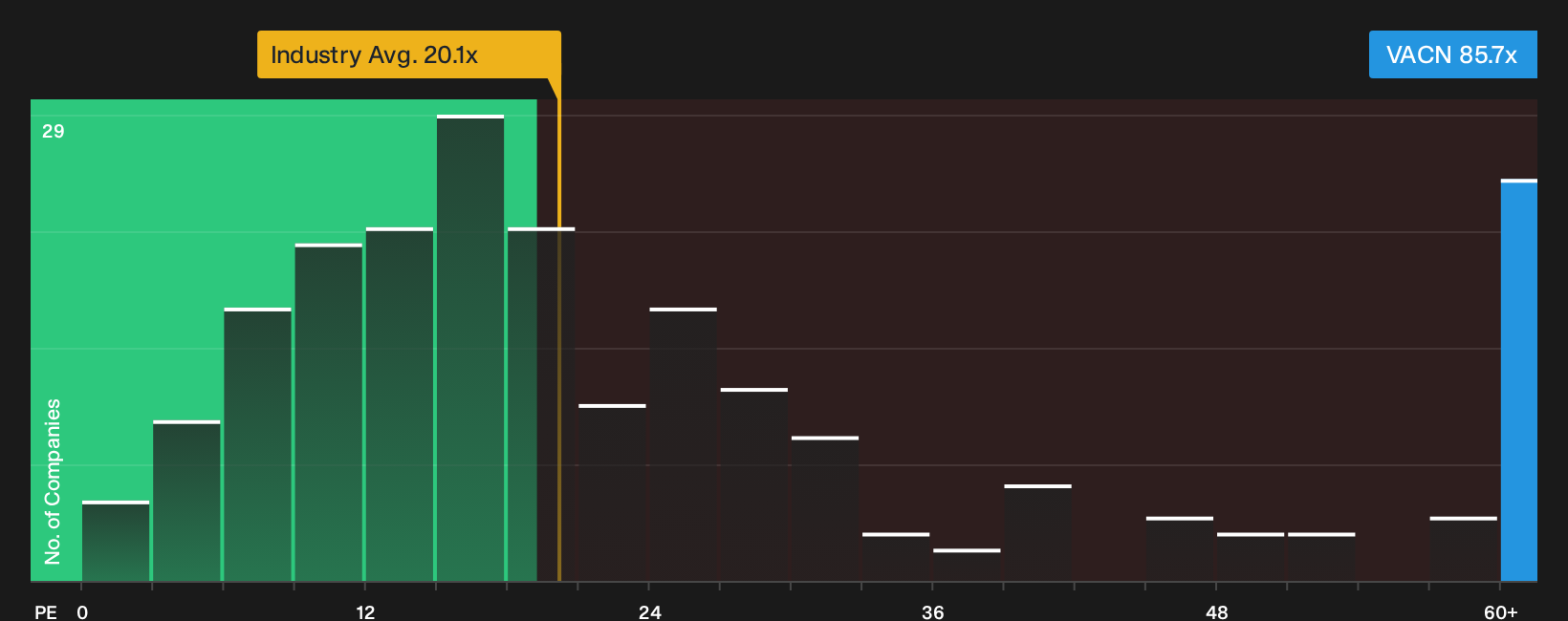Click the histogram bar for PE 21 to 24
This screenshot has height=621, width=1568.
click(x=612, y=493)
